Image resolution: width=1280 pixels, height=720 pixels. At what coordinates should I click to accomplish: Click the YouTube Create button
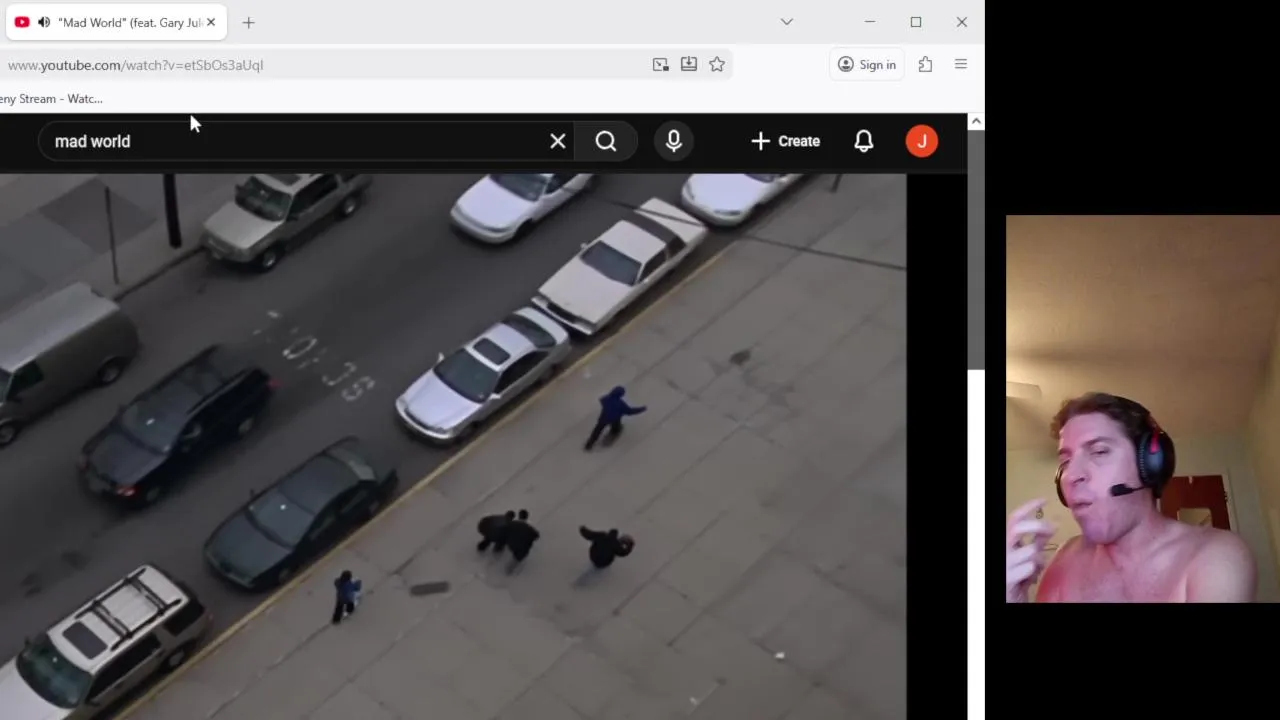[786, 141]
